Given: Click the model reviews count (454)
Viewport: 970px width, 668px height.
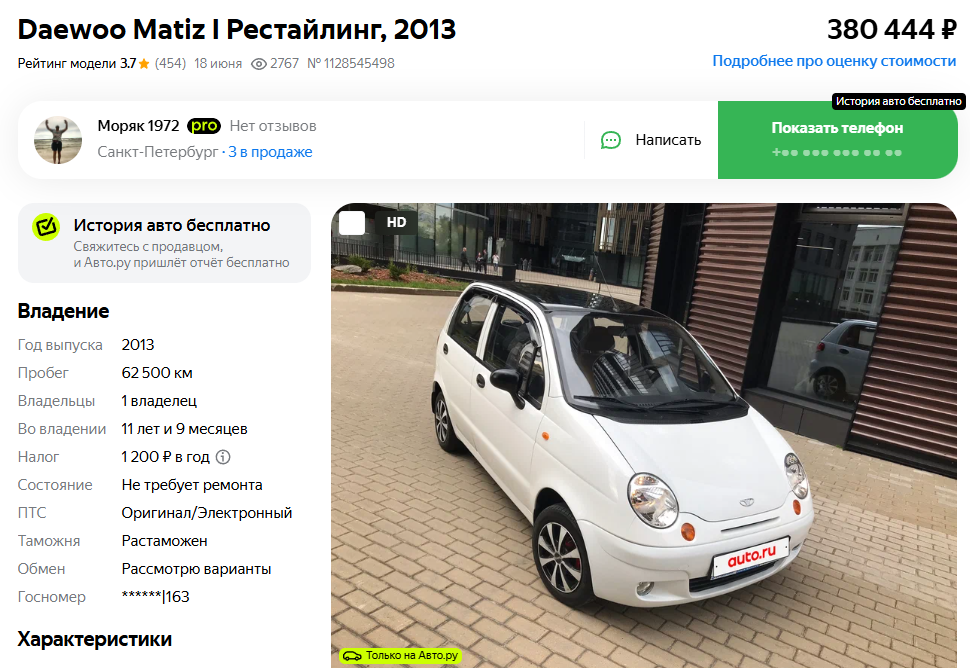Looking at the screenshot, I should pyautogui.click(x=170, y=64).
